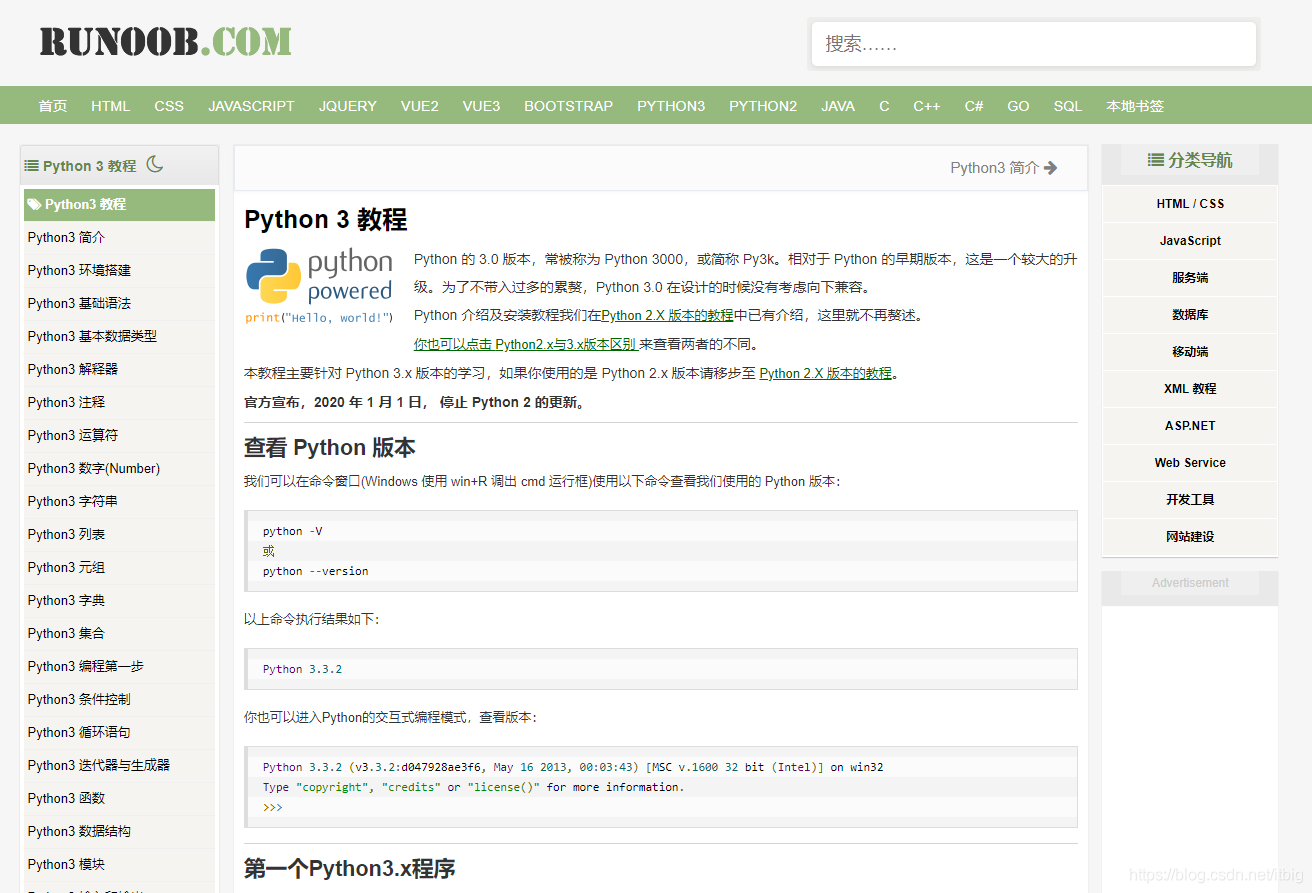Image resolution: width=1312 pixels, height=893 pixels.
Task: Click the list icon beside 分类导航
Action: pyautogui.click(x=1156, y=160)
